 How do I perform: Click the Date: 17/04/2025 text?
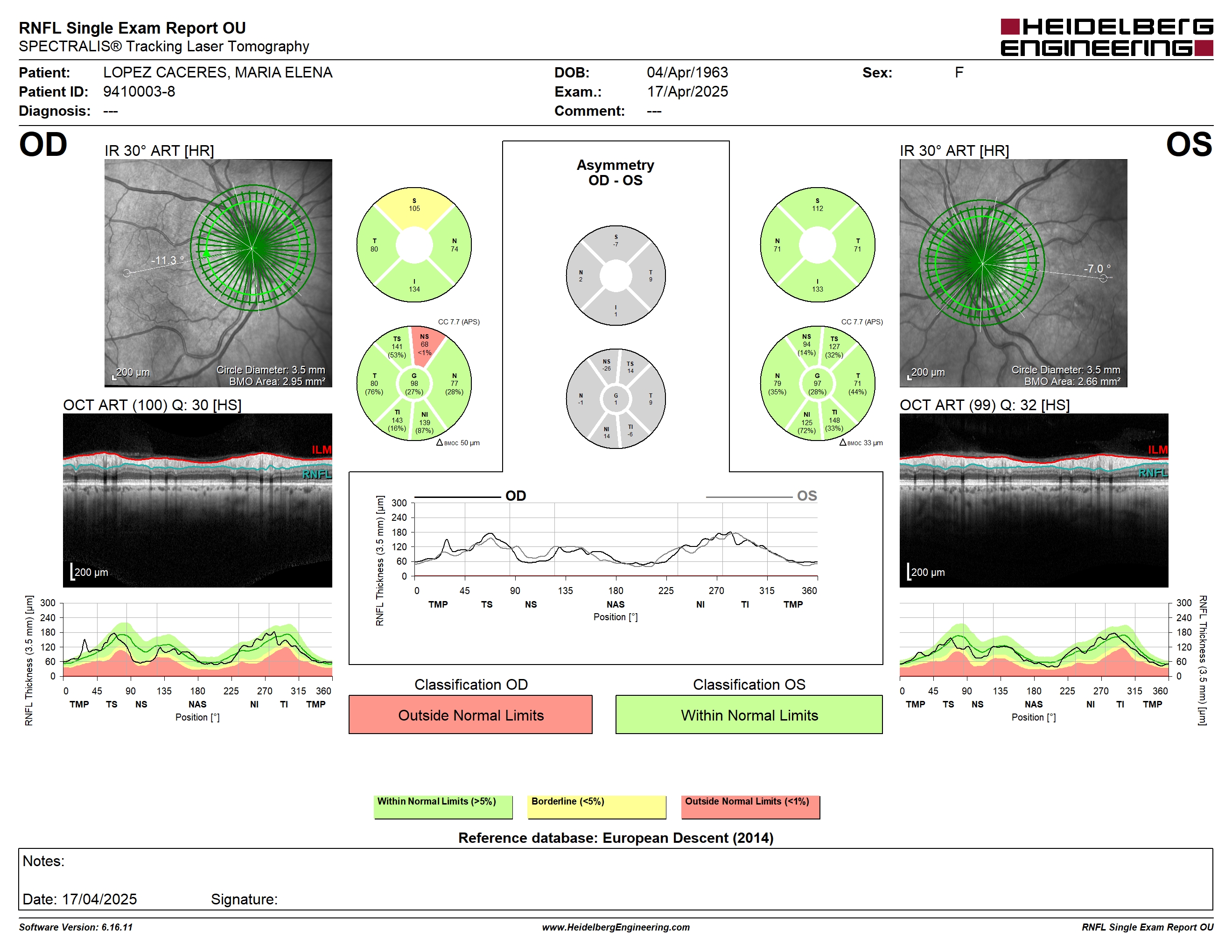(x=79, y=899)
